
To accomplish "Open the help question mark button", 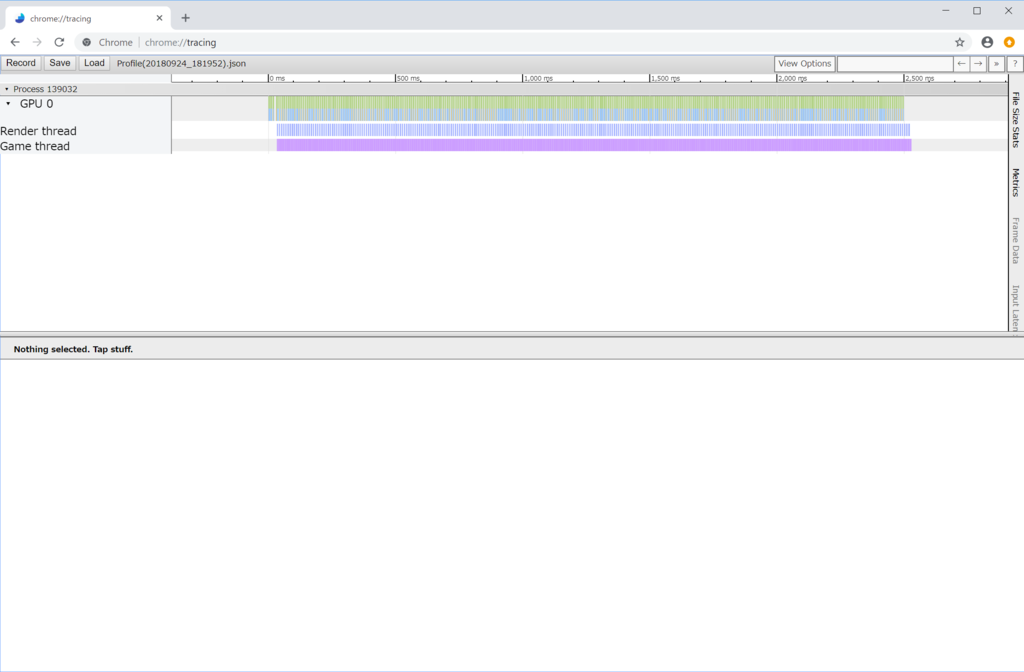I will 1014,64.
